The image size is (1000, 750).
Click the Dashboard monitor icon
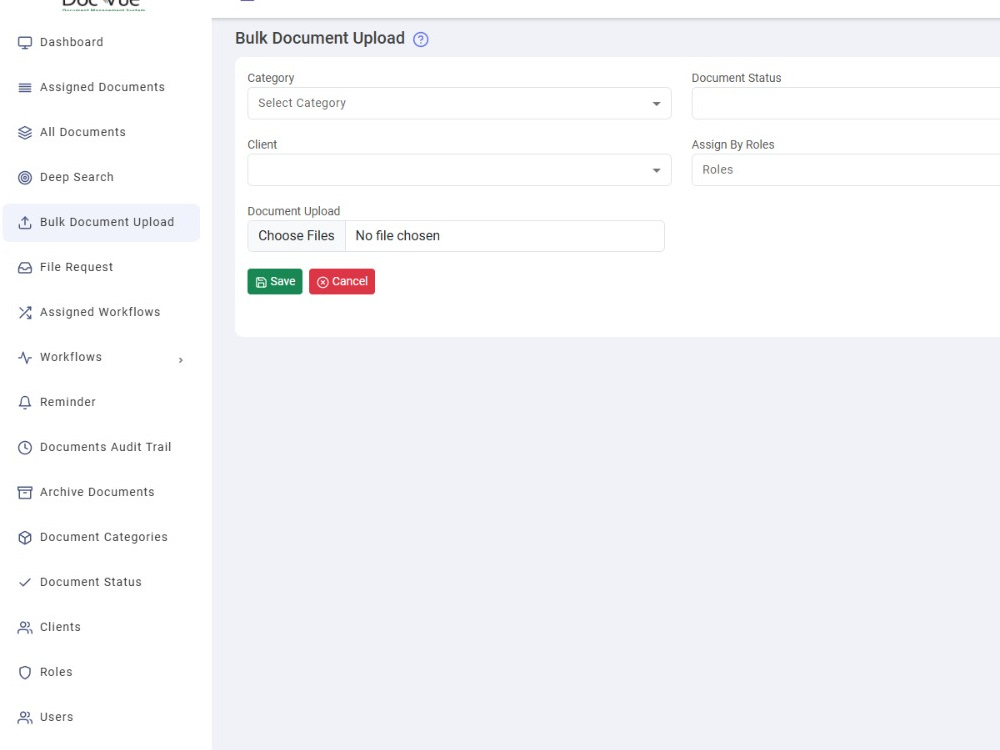(x=25, y=43)
